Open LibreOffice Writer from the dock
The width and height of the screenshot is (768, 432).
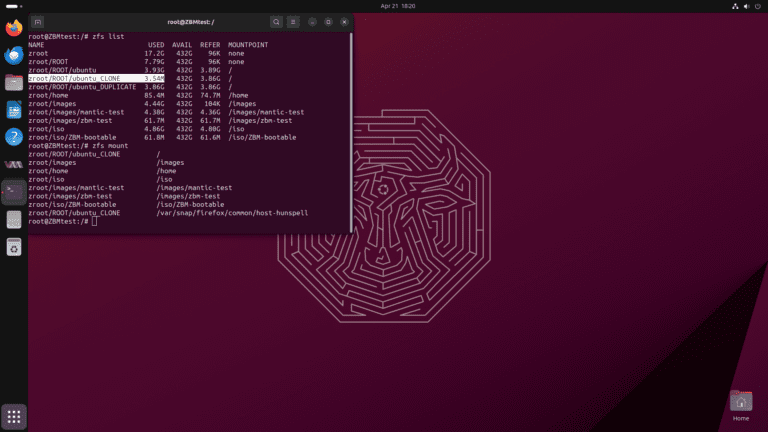point(14,110)
